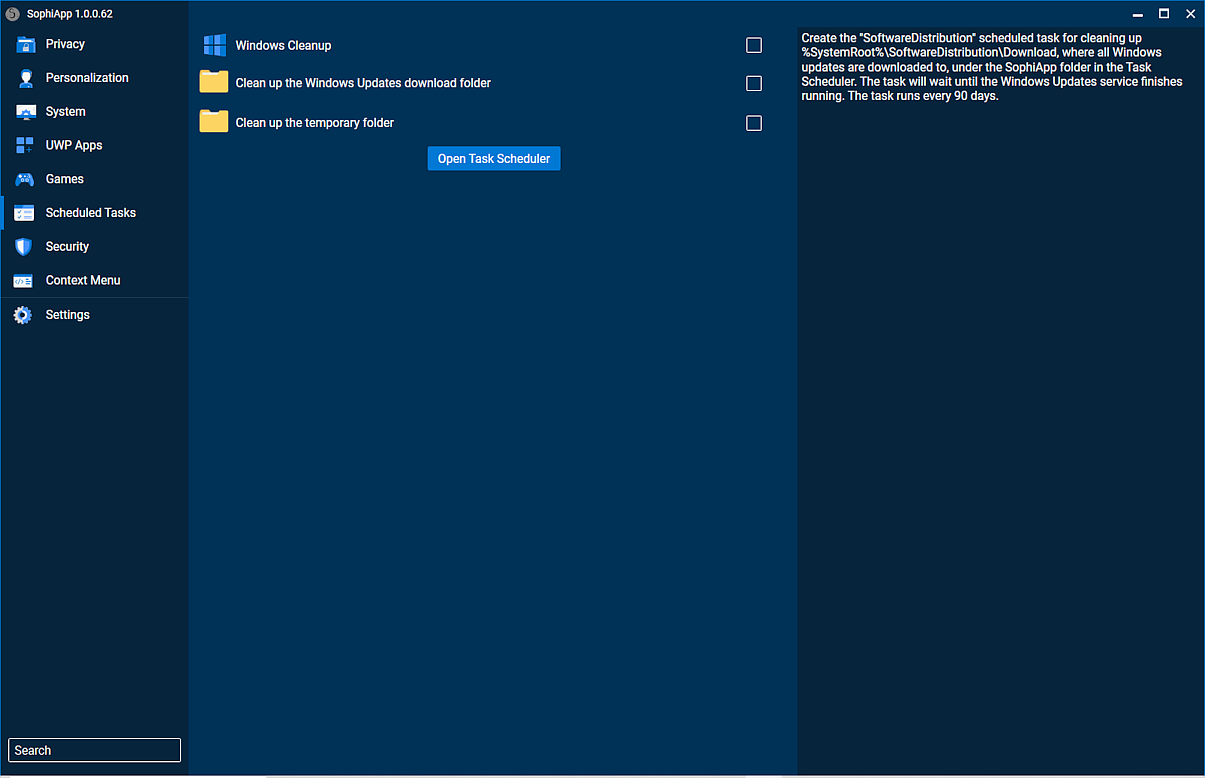The image size is (1205, 778).
Task: Enable the Windows Cleanup checkbox
Action: click(x=754, y=45)
